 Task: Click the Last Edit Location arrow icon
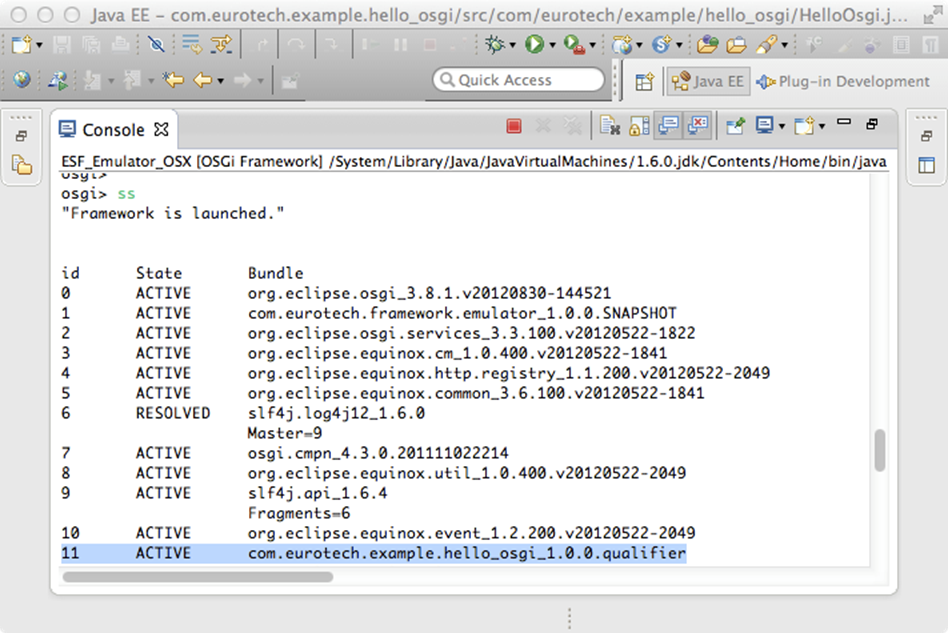[174, 80]
